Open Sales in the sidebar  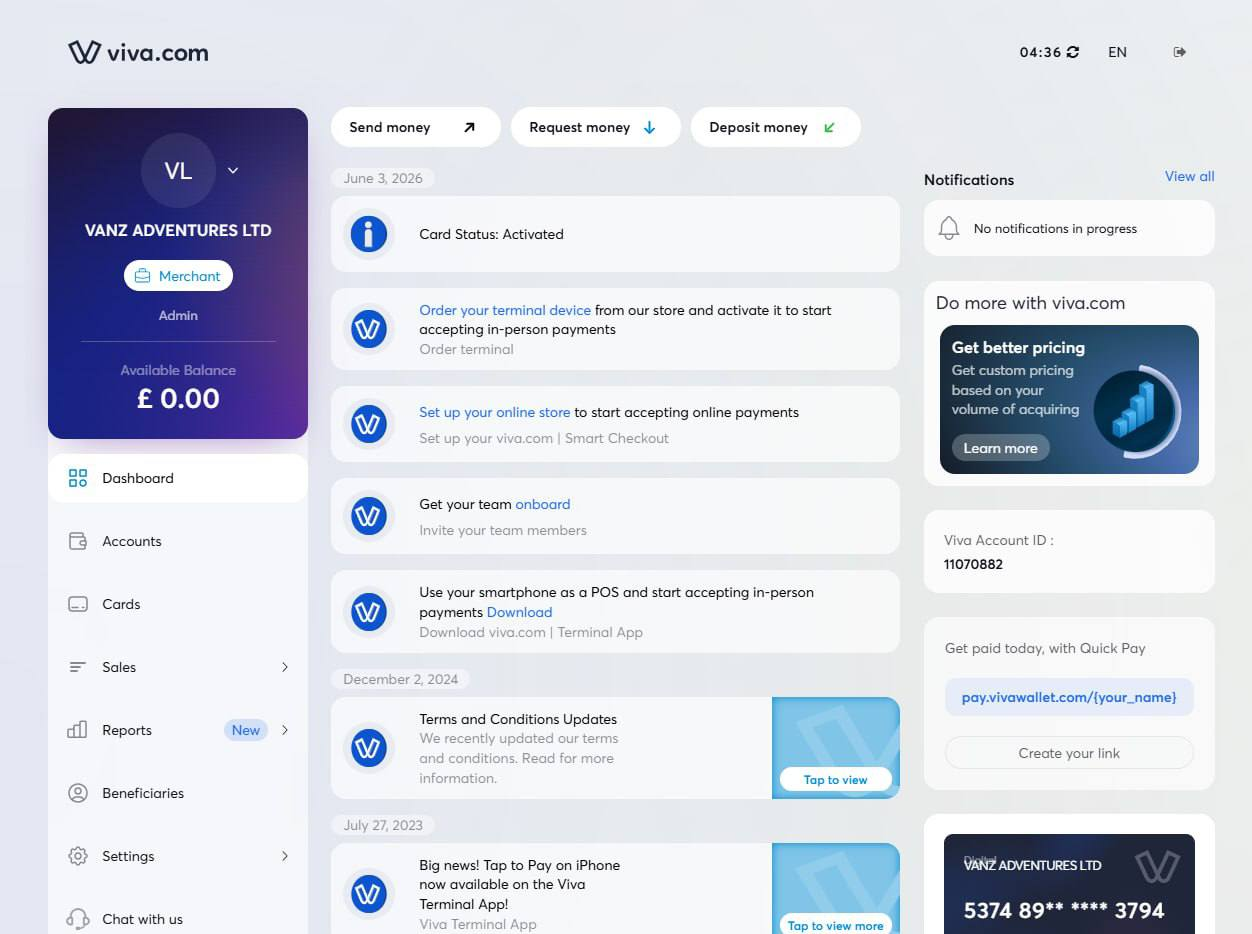(178, 667)
